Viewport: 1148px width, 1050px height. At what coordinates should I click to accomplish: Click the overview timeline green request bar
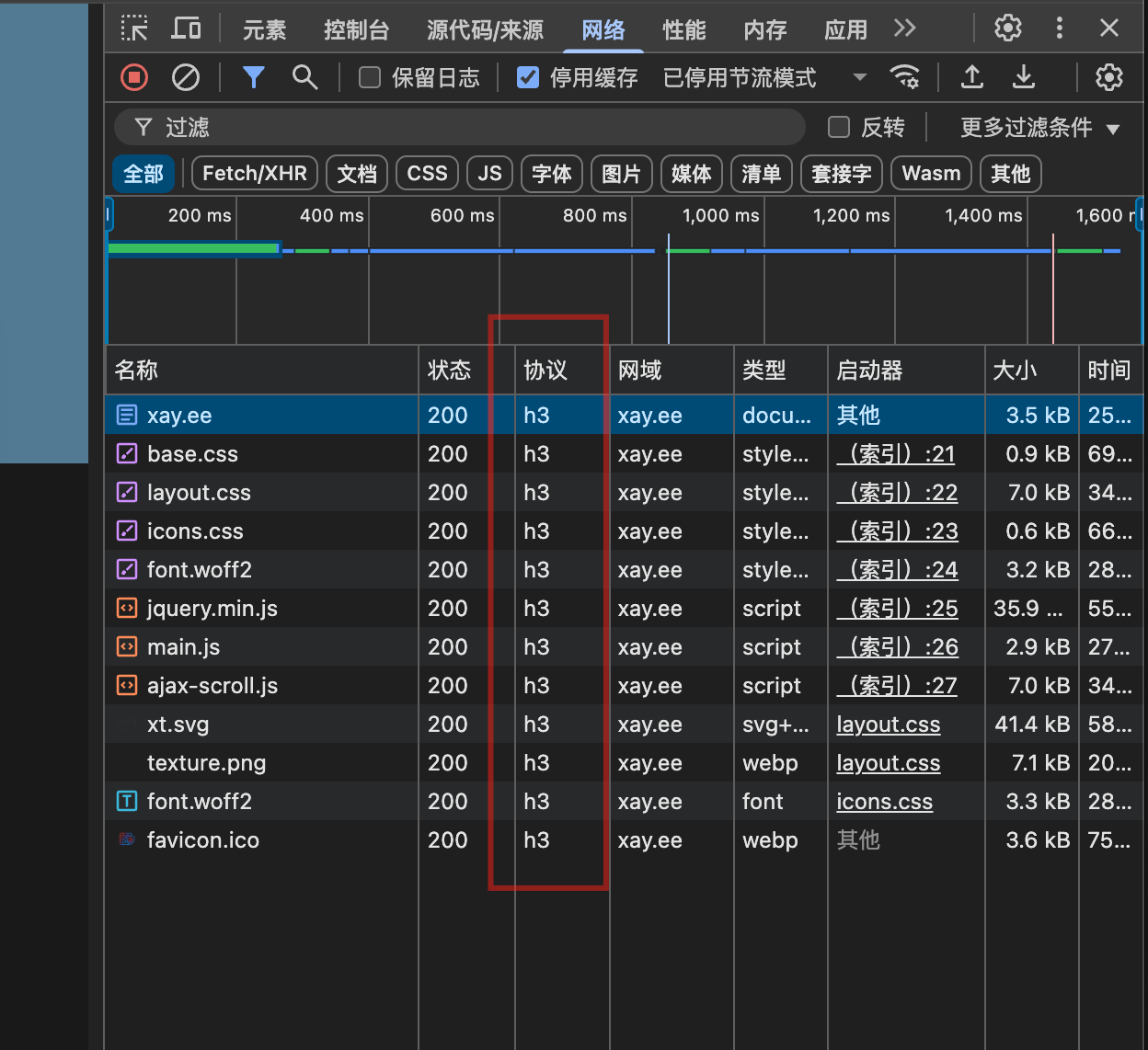(193, 248)
